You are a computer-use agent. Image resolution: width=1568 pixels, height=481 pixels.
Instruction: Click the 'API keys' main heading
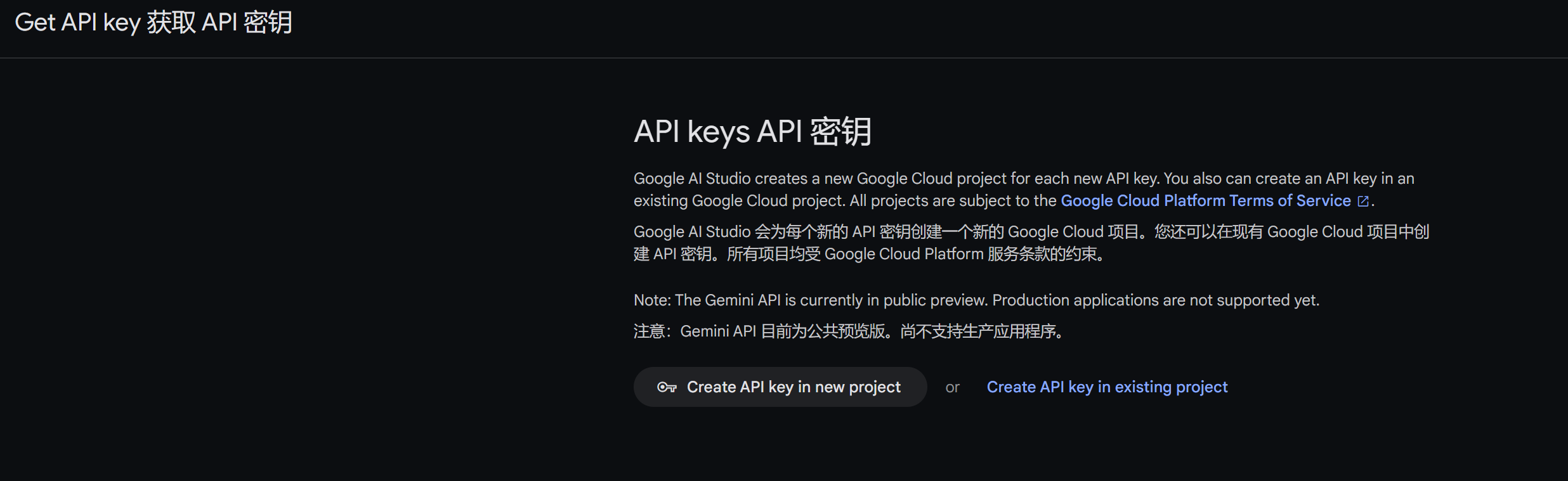click(x=691, y=132)
